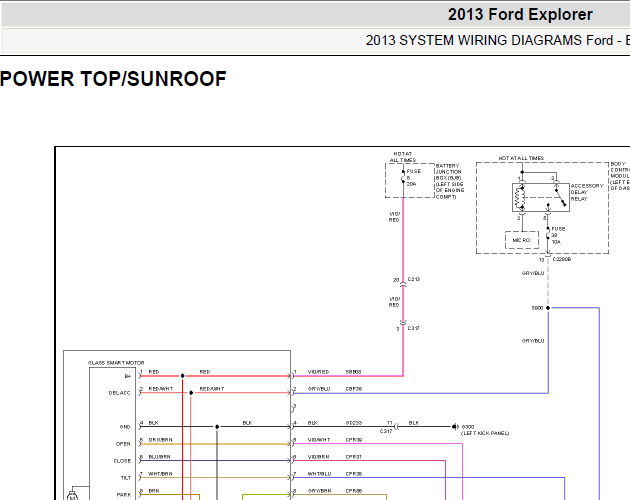Viewport: 630px width, 500px height.
Task: Select the 'TILT' terminal label
Action: pyautogui.click(x=126, y=478)
